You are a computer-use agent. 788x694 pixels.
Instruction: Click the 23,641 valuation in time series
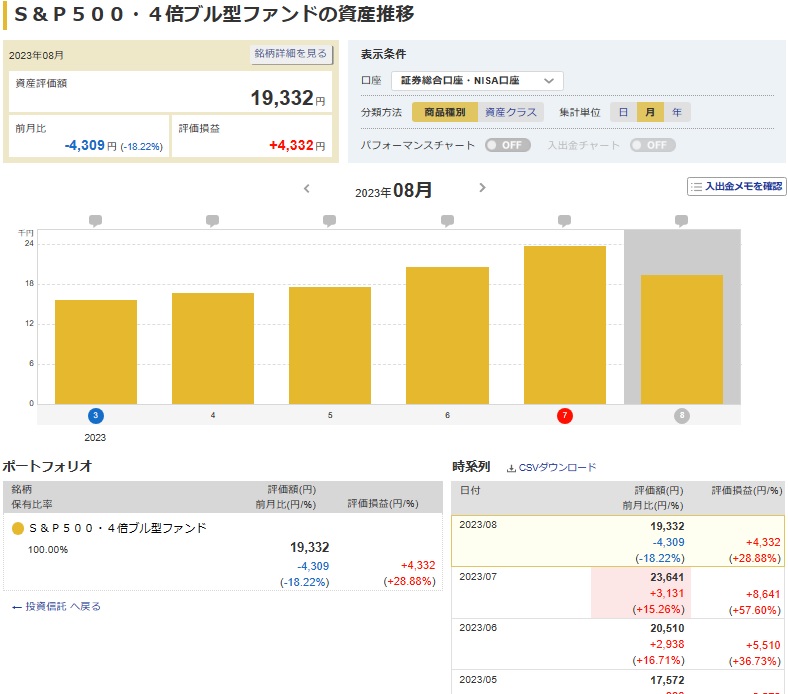pos(667,577)
